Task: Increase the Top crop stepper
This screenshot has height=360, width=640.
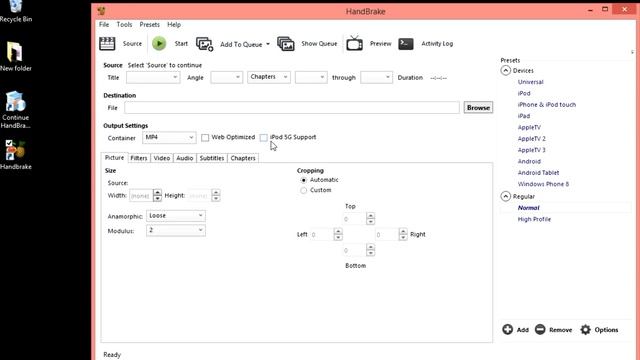Action: [x=370, y=216]
